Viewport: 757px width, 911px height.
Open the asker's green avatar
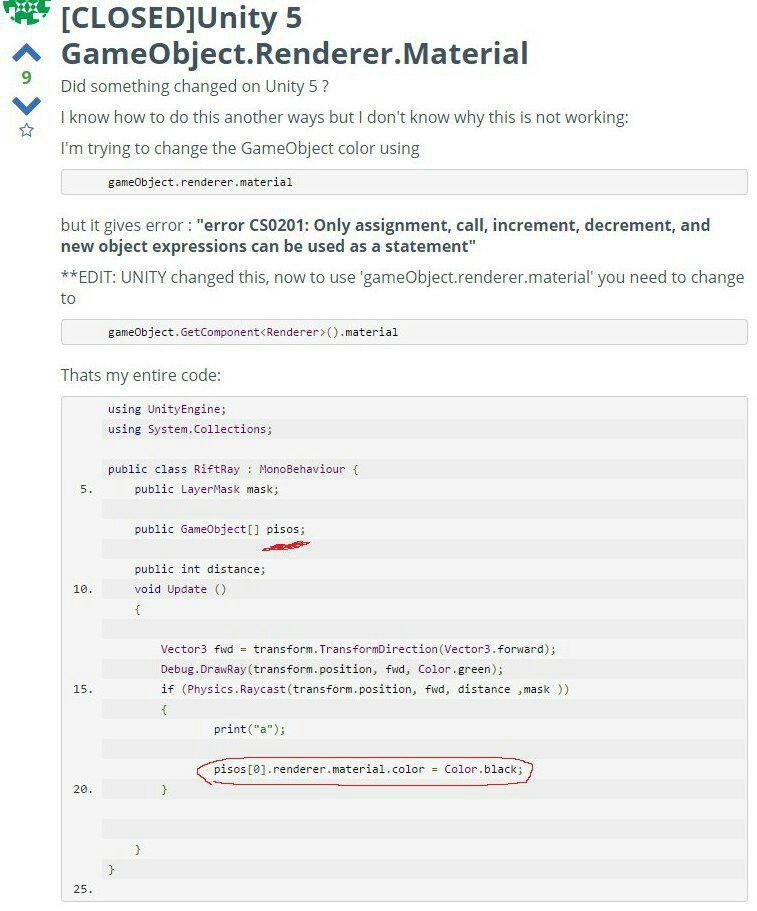click(27, 12)
